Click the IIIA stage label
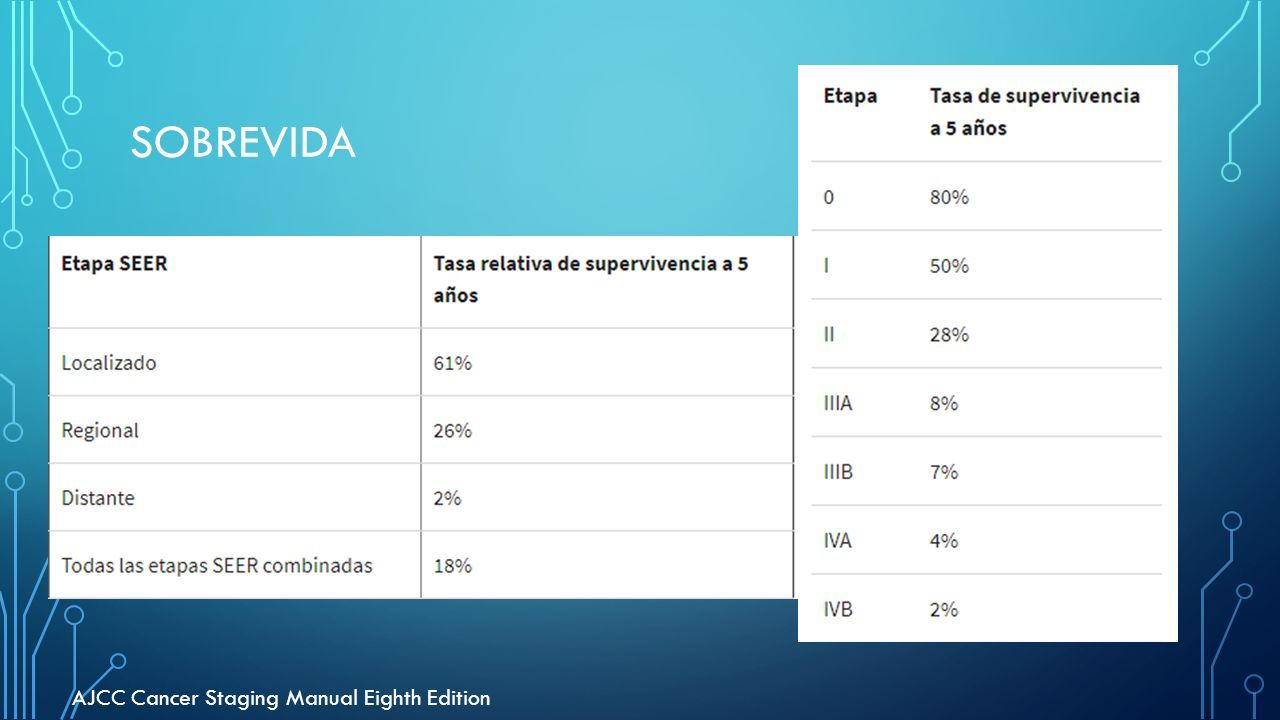 (x=838, y=404)
